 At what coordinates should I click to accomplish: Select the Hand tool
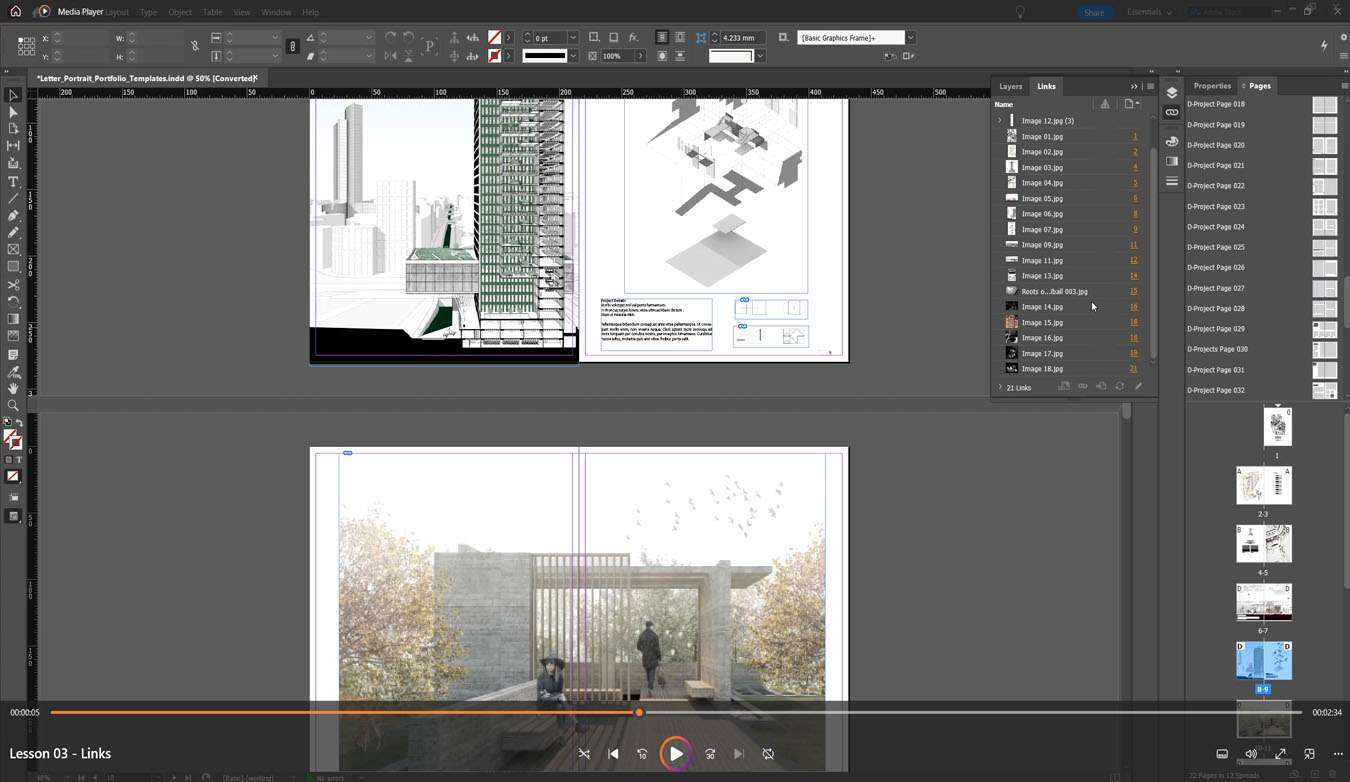(x=13, y=388)
